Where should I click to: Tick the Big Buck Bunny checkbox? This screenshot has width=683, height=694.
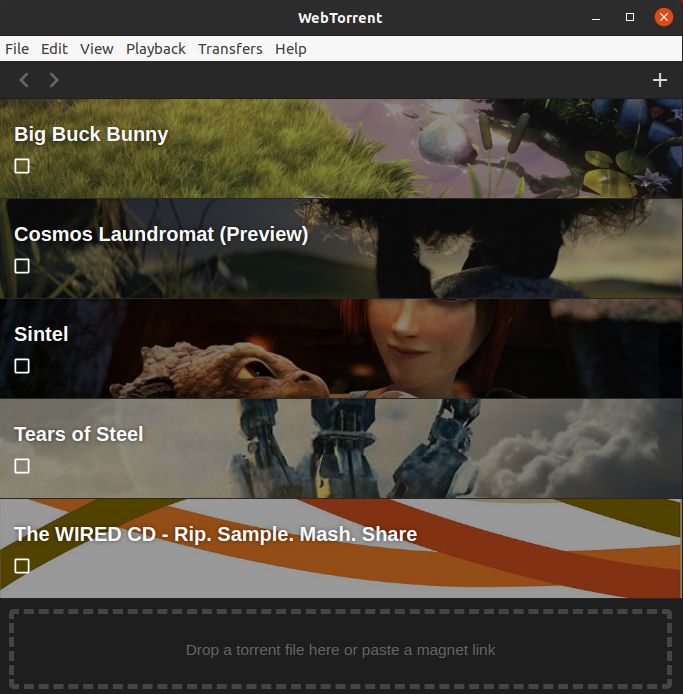point(22,166)
